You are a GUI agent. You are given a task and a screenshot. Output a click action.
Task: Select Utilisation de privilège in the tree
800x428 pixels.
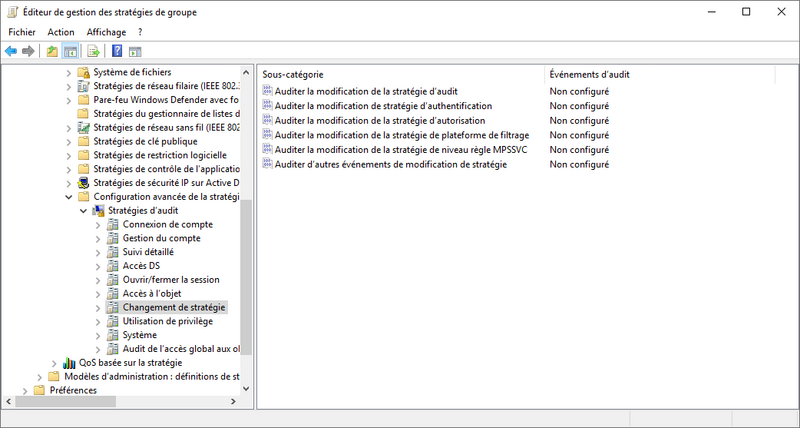point(167,321)
